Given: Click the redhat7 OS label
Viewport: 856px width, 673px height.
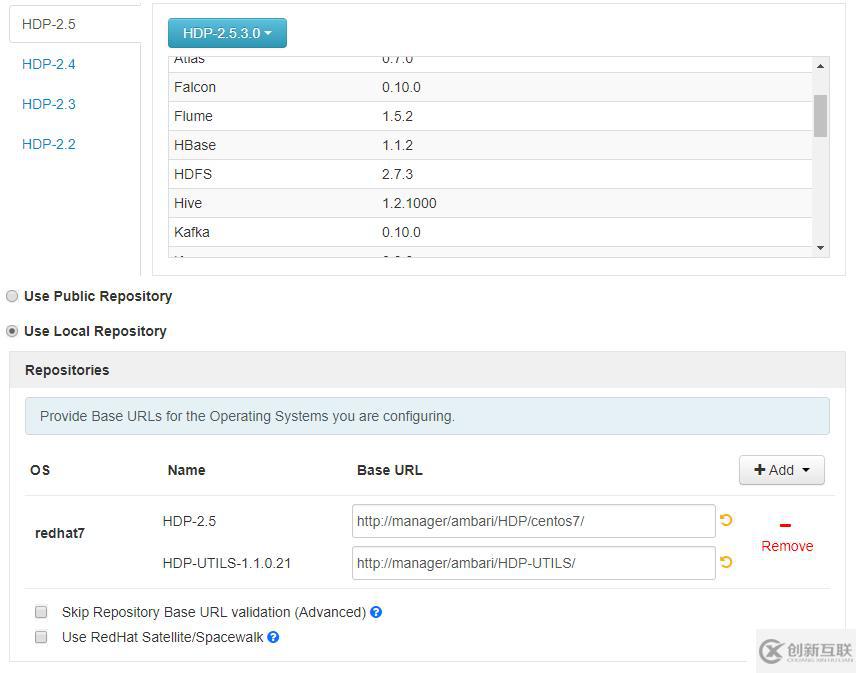Looking at the screenshot, I should click(60, 533).
